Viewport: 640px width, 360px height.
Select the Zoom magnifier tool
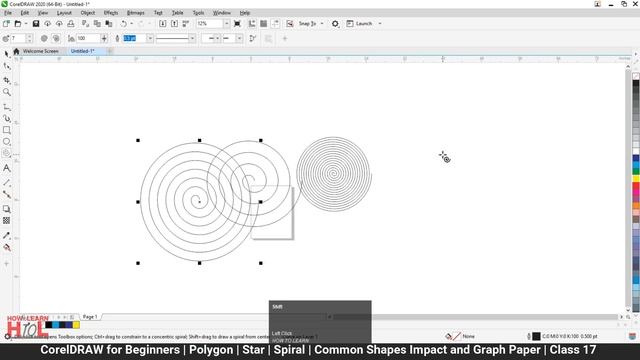coord(7,92)
